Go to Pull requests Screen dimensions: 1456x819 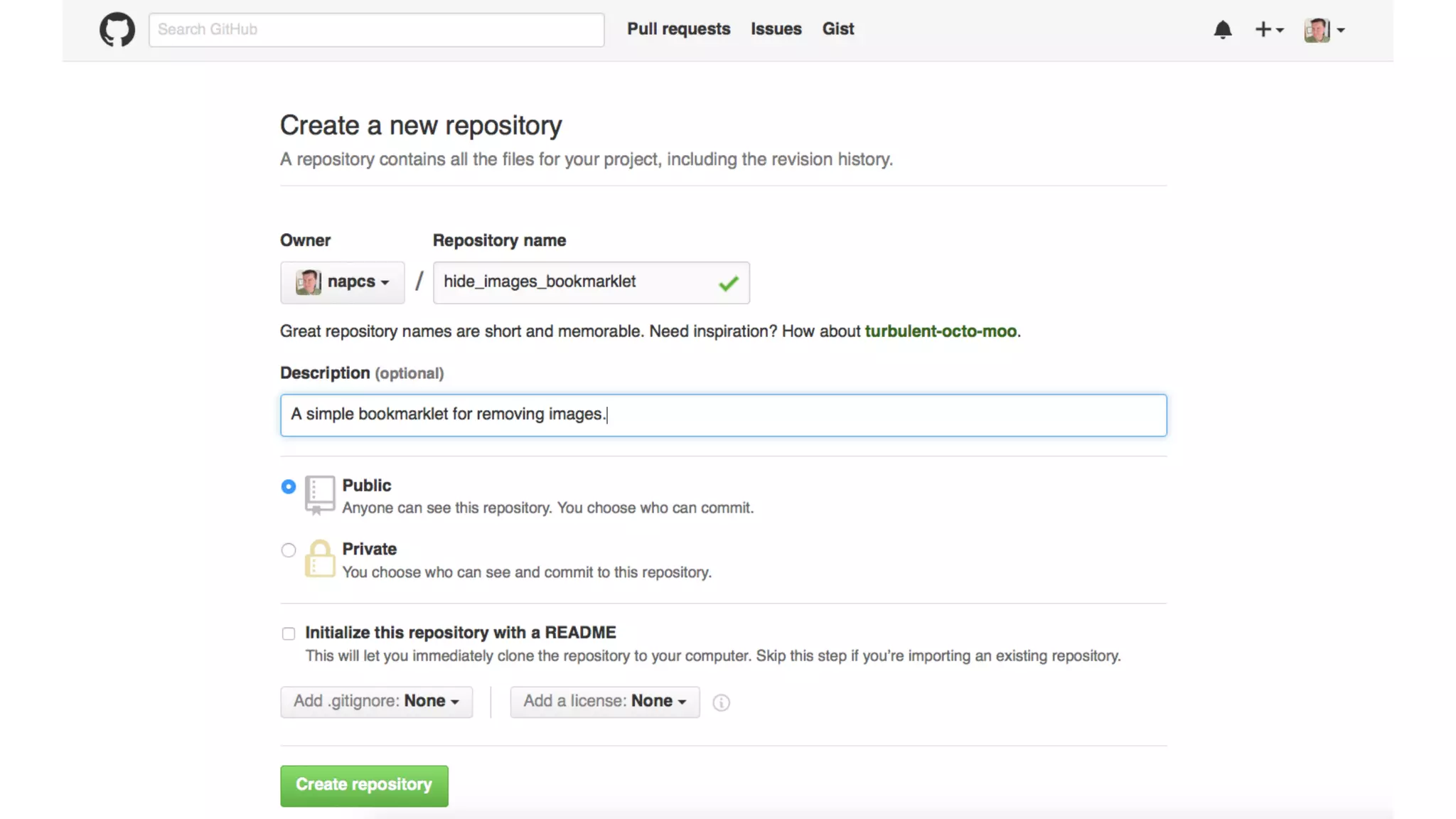678,29
